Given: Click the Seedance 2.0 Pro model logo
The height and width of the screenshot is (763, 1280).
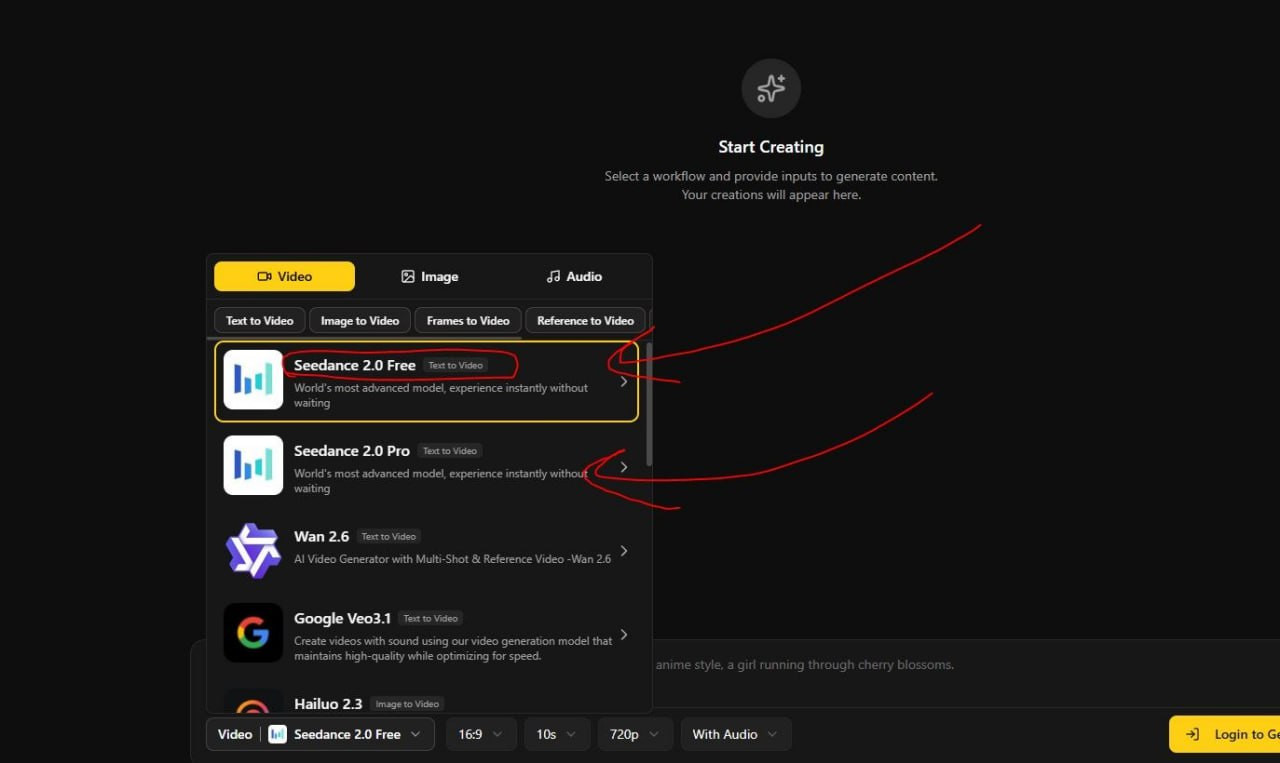Looking at the screenshot, I should (x=253, y=465).
